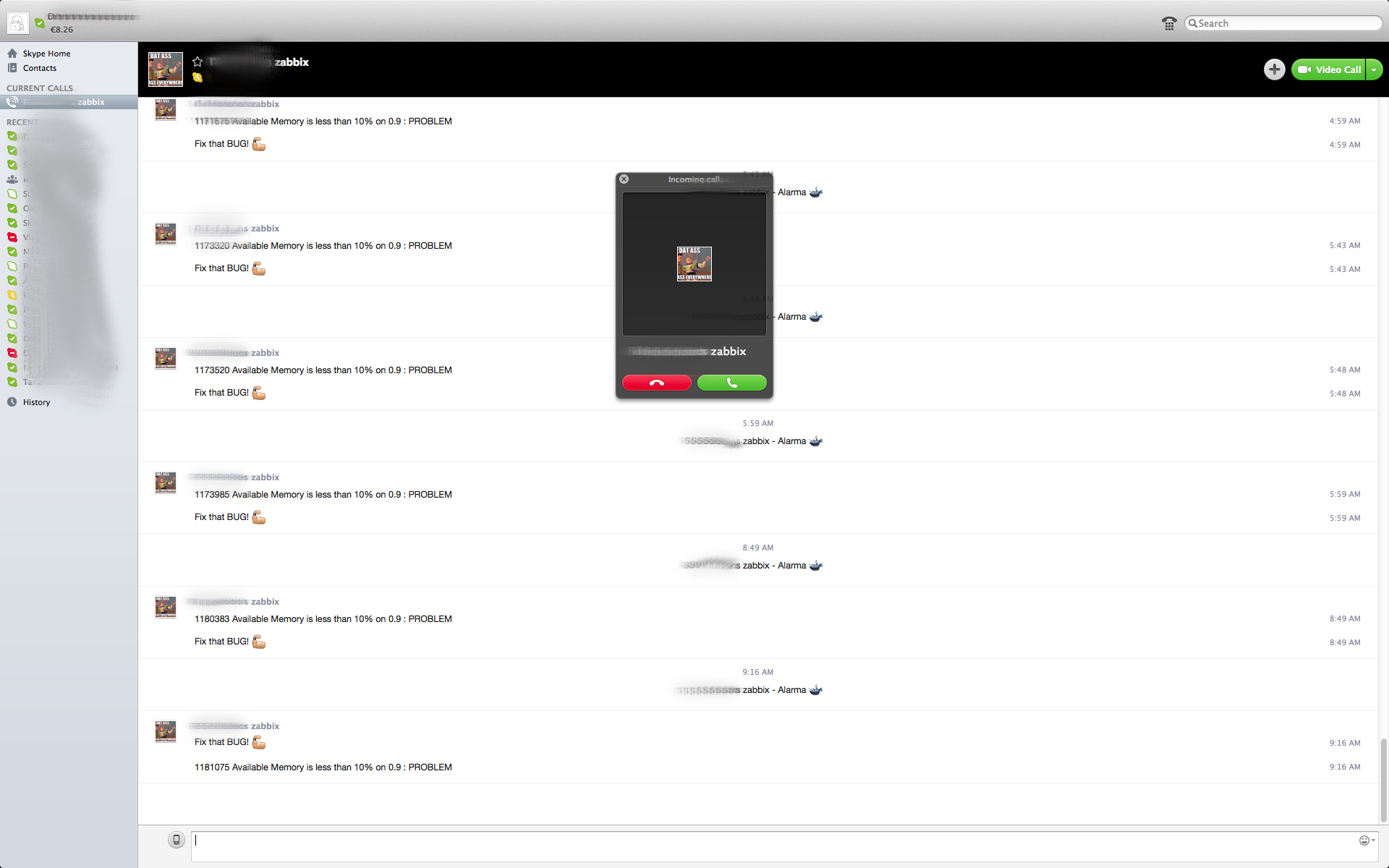Click the ship icon in 5:59 AM Alarma
The image size is (1389, 868).
tap(816, 441)
